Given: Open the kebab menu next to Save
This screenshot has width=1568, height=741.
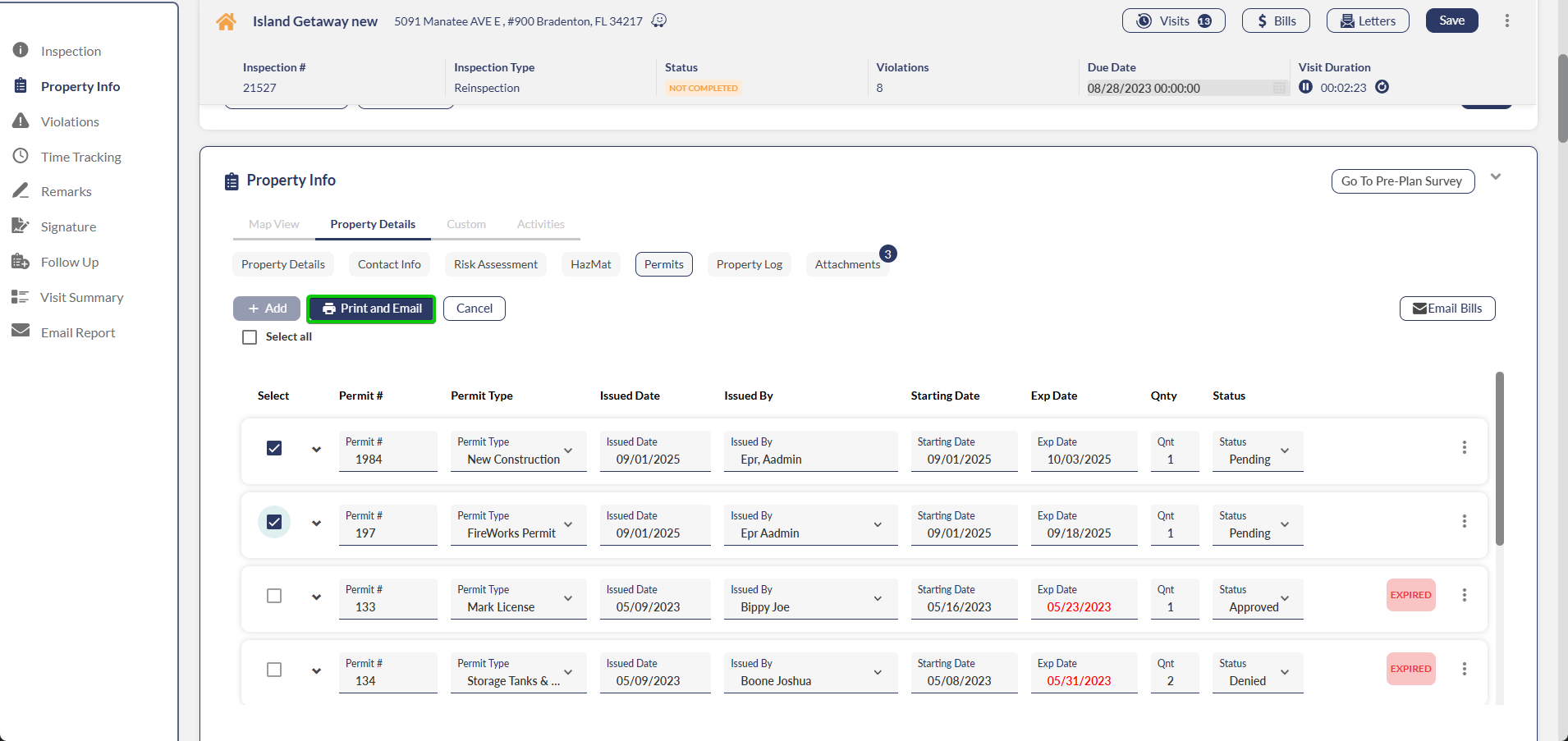Looking at the screenshot, I should [1506, 21].
